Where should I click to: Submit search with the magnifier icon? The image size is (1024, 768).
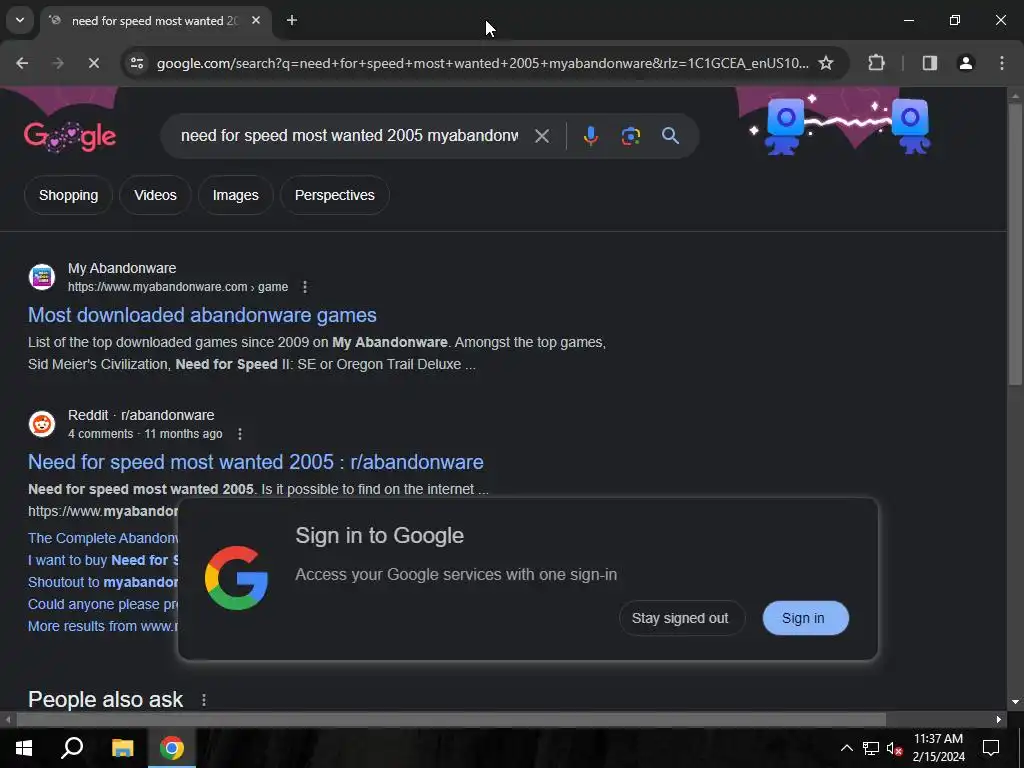coord(670,136)
